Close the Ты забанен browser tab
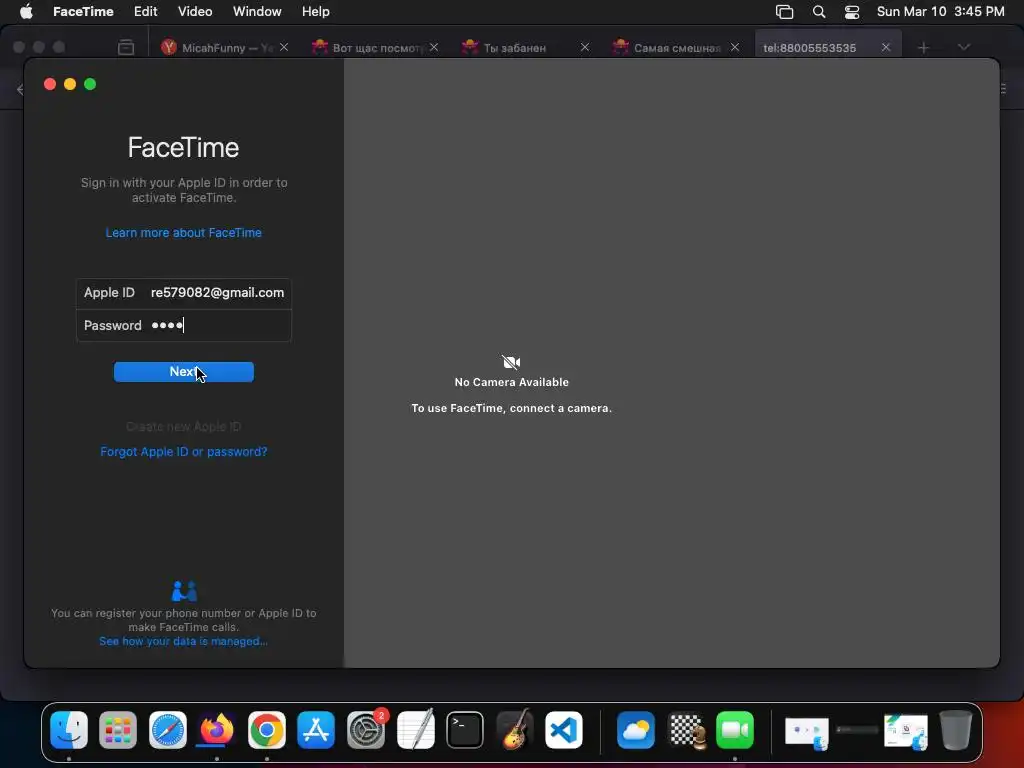The image size is (1024, 768). 585,47
